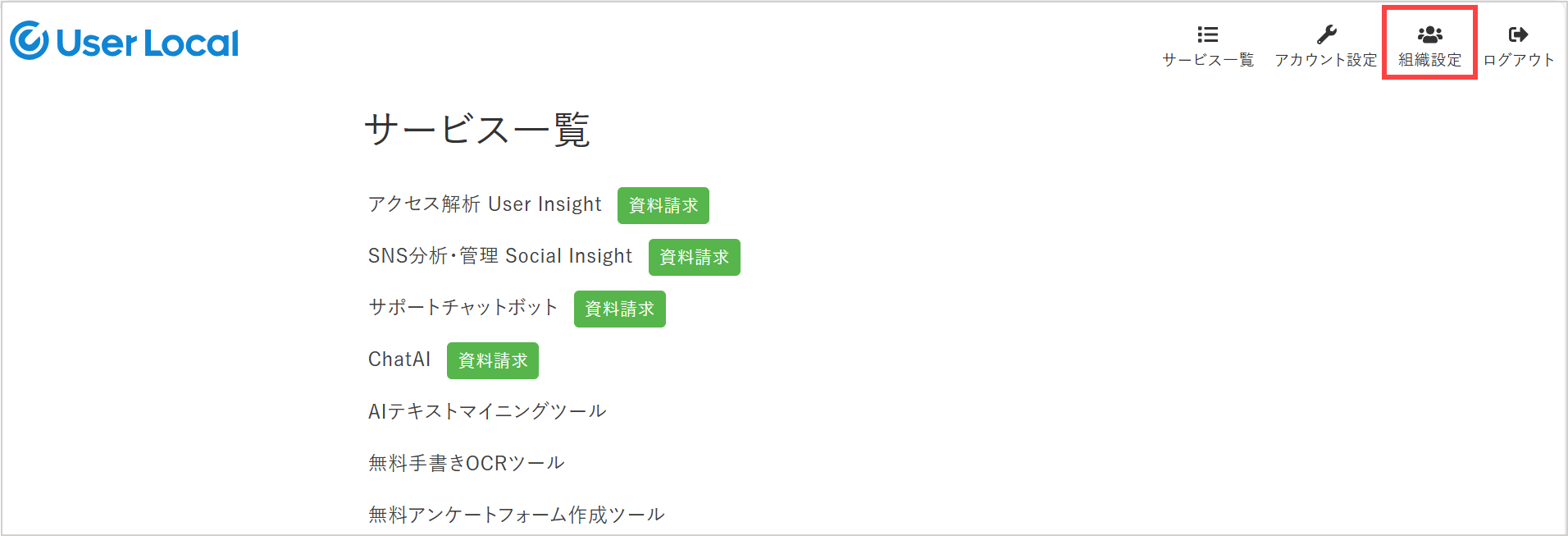Click 資料請求 next to ChatAI
The width and height of the screenshot is (1568, 536).
click(493, 360)
